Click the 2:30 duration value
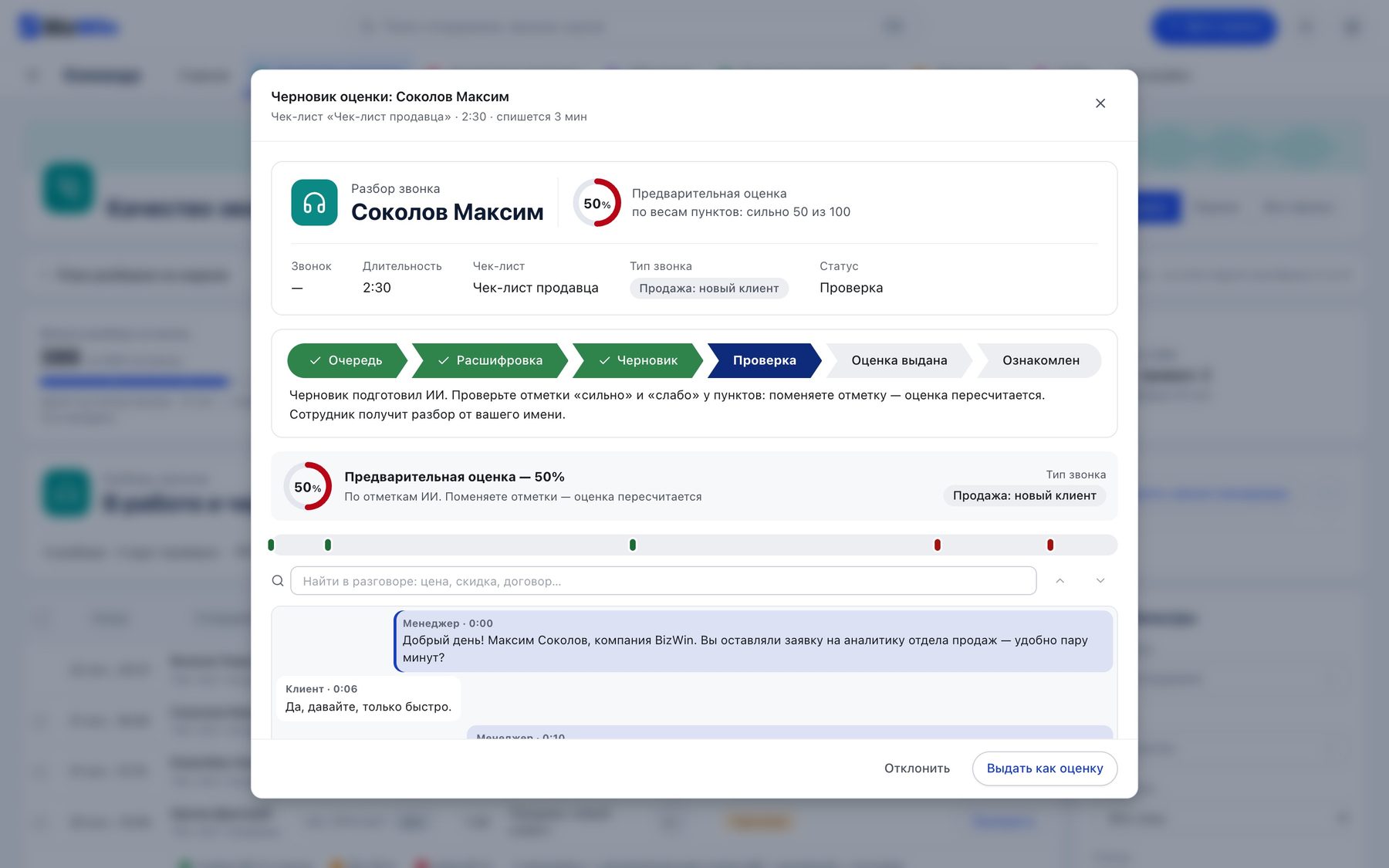This screenshot has width=1389, height=868. (377, 288)
